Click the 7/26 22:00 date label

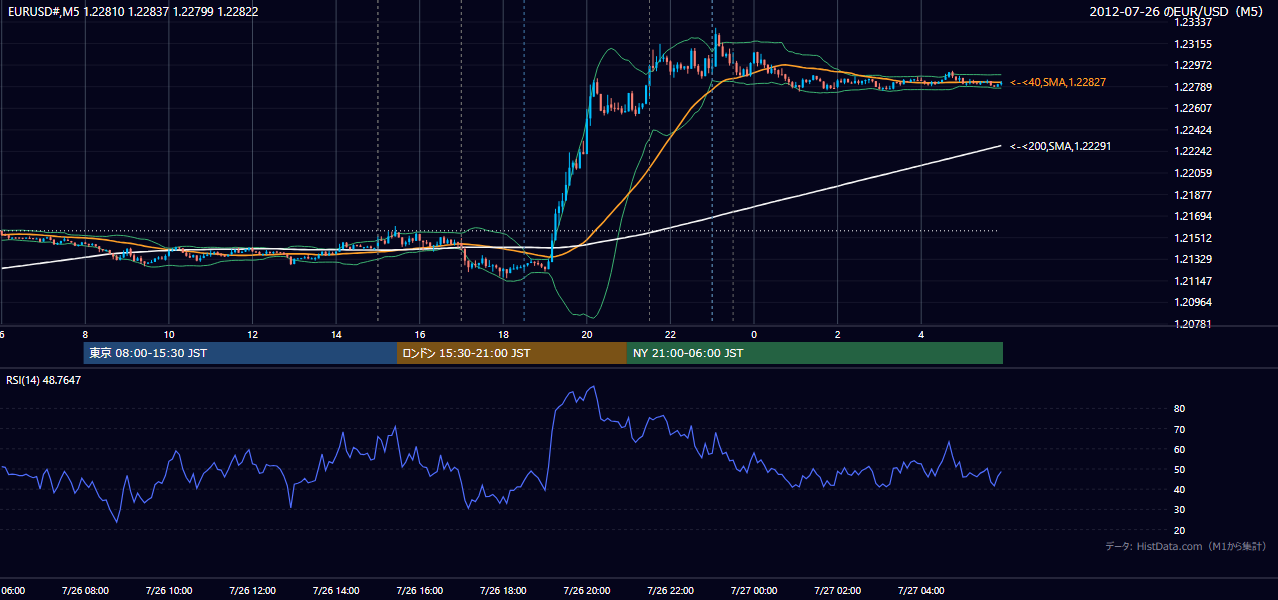pyautogui.click(x=670, y=591)
